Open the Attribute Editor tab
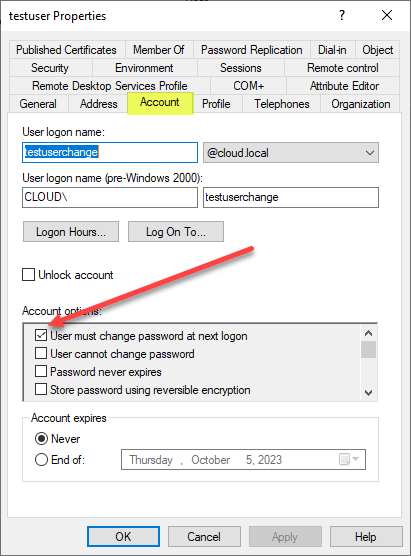The height and width of the screenshot is (556, 411). (344, 86)
